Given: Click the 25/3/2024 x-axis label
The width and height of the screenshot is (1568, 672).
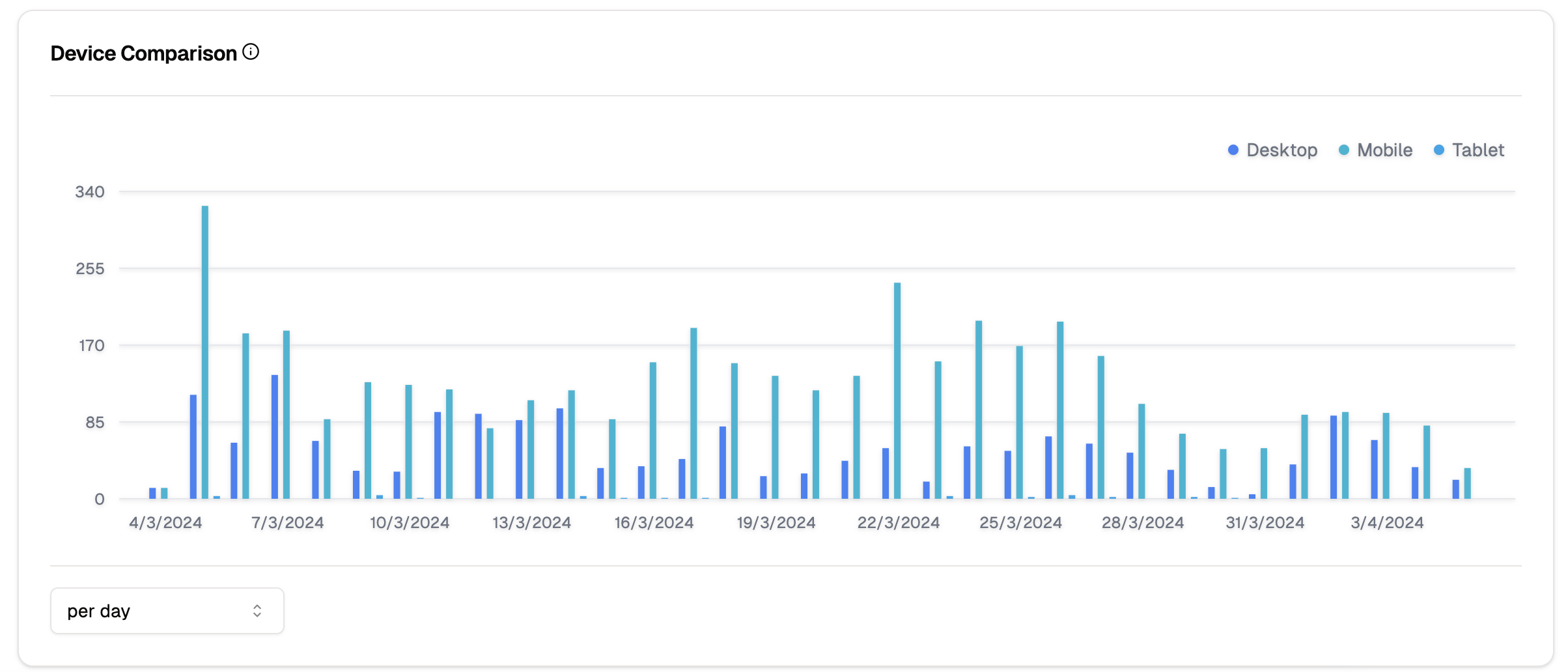Looking at the screenshot, I should (1020, 523).
